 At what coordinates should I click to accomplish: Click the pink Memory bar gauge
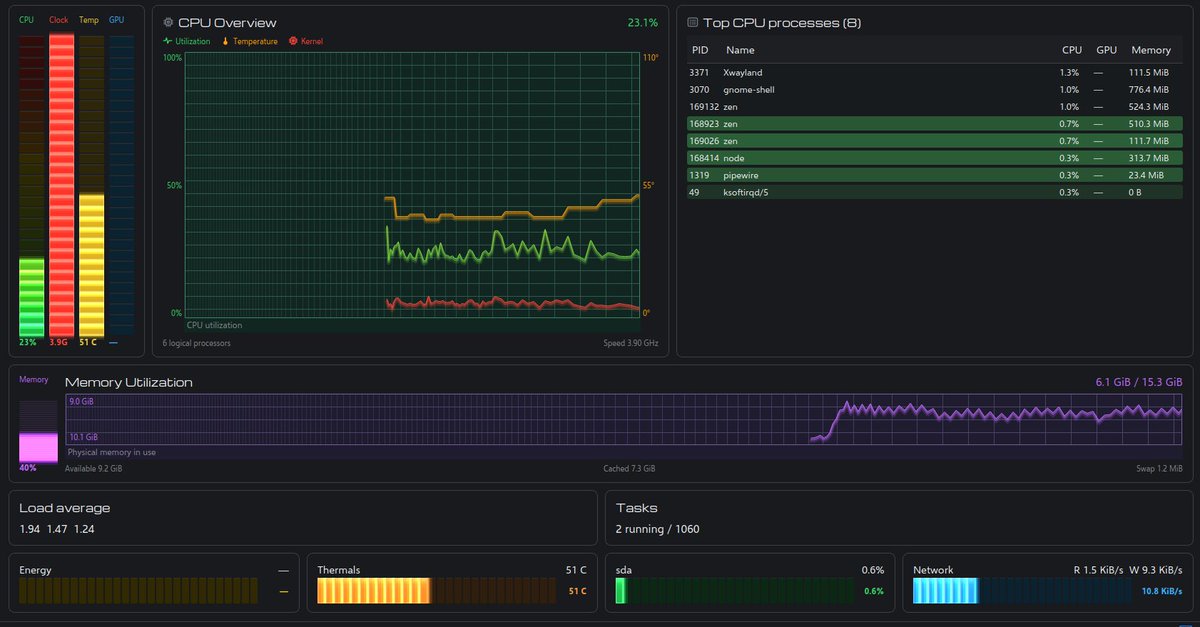(x=39, y=431)
